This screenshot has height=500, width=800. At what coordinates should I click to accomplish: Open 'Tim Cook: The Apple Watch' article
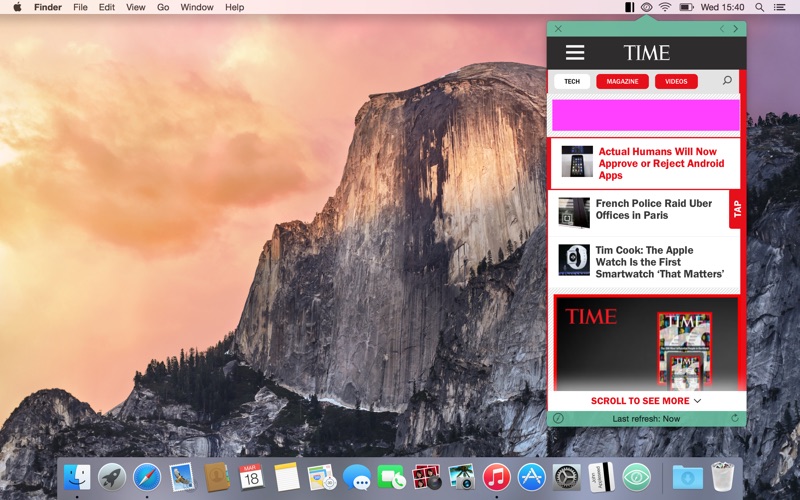[660, 262]
